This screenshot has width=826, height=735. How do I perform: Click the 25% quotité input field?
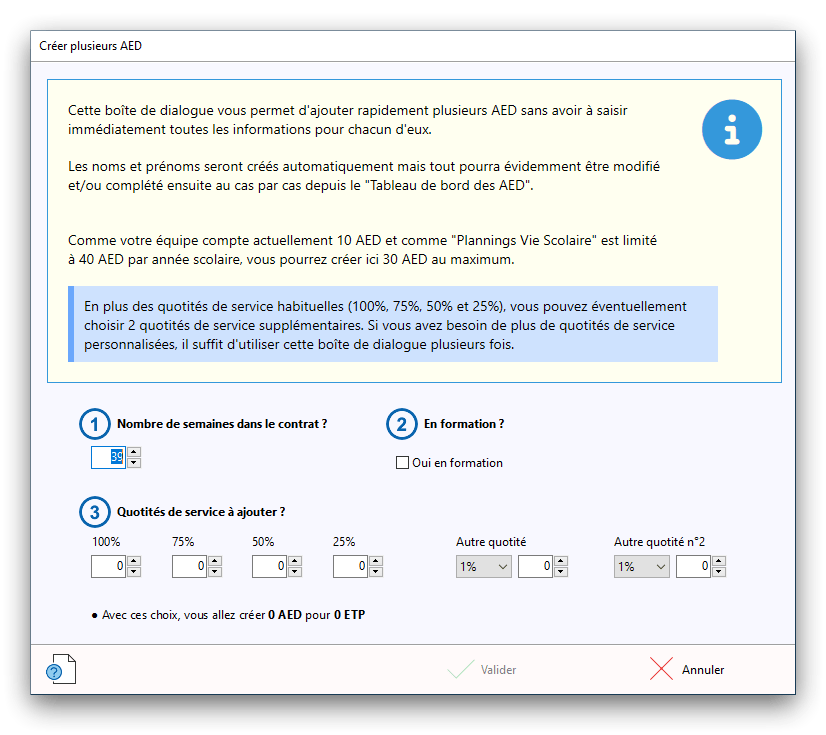pos(350,567)
